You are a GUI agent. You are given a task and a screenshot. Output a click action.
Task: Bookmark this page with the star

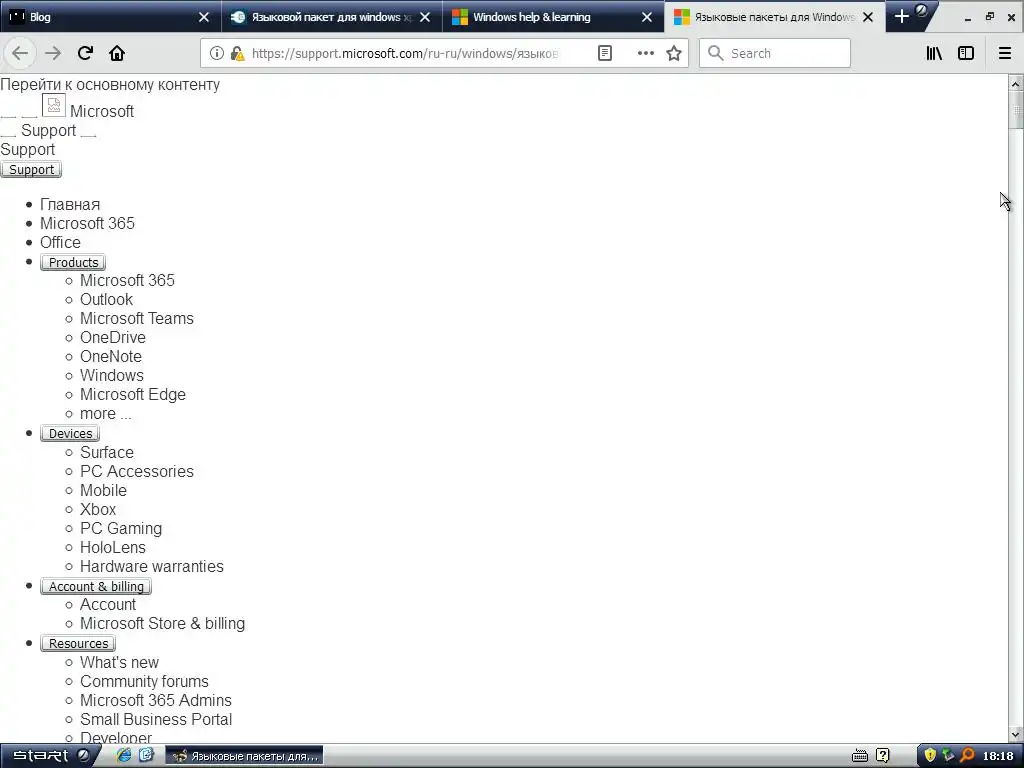pos(674,53)
